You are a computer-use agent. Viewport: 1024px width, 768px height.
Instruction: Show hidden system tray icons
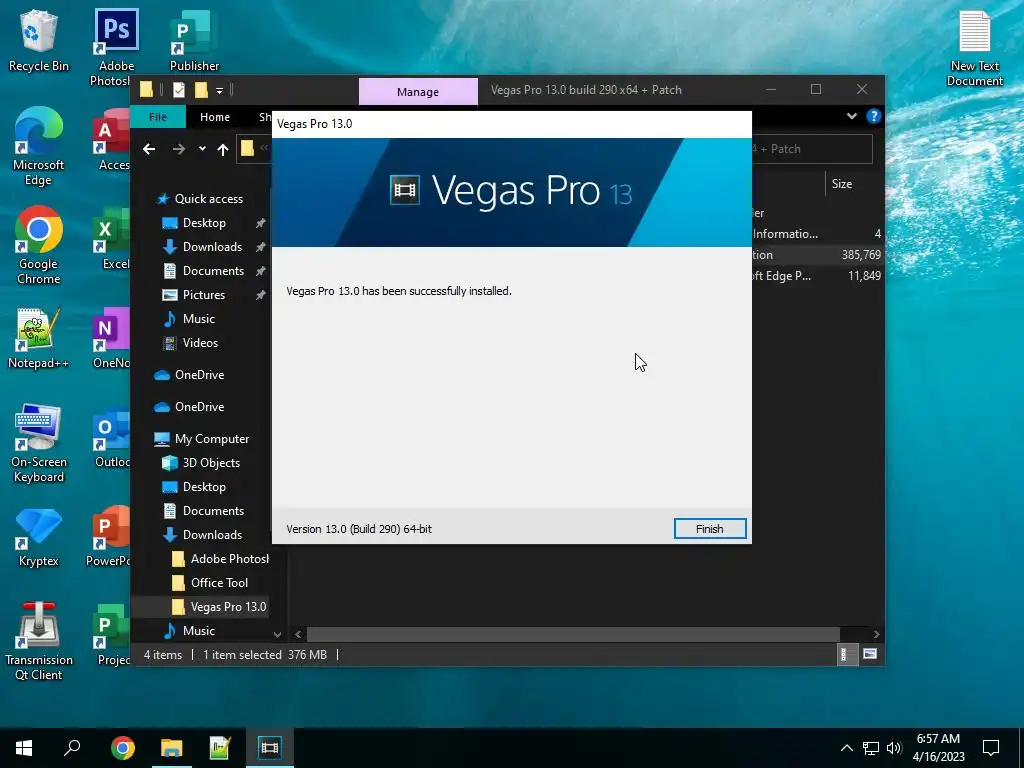(846, 748)
